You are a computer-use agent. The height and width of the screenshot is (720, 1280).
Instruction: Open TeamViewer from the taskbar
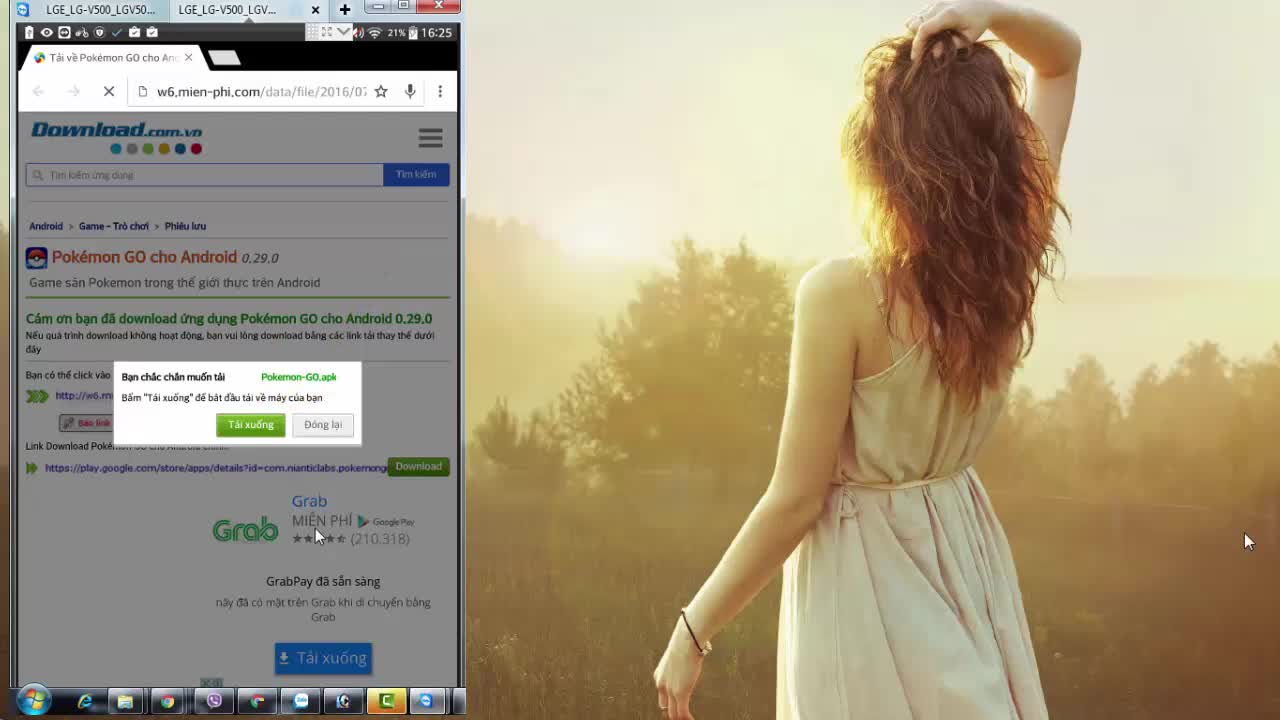point(426,702)
